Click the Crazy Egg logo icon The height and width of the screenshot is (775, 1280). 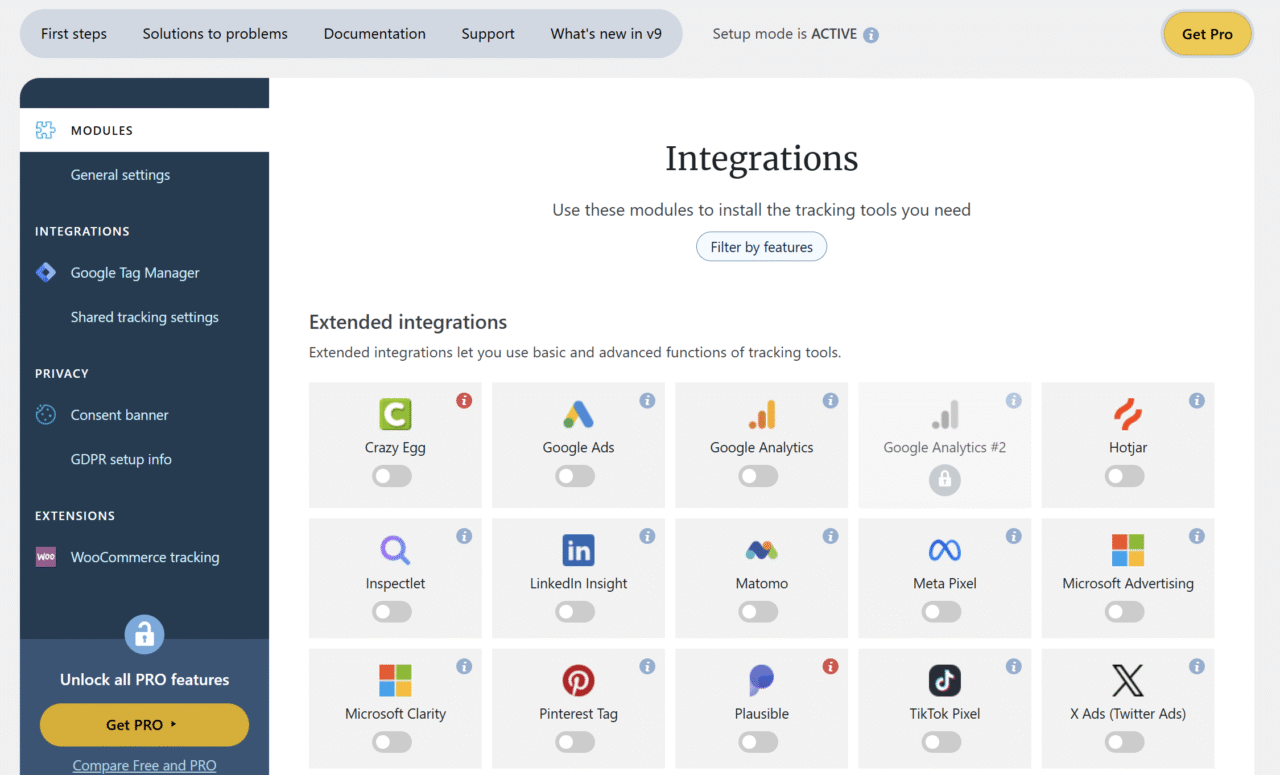tap(395, 414)
